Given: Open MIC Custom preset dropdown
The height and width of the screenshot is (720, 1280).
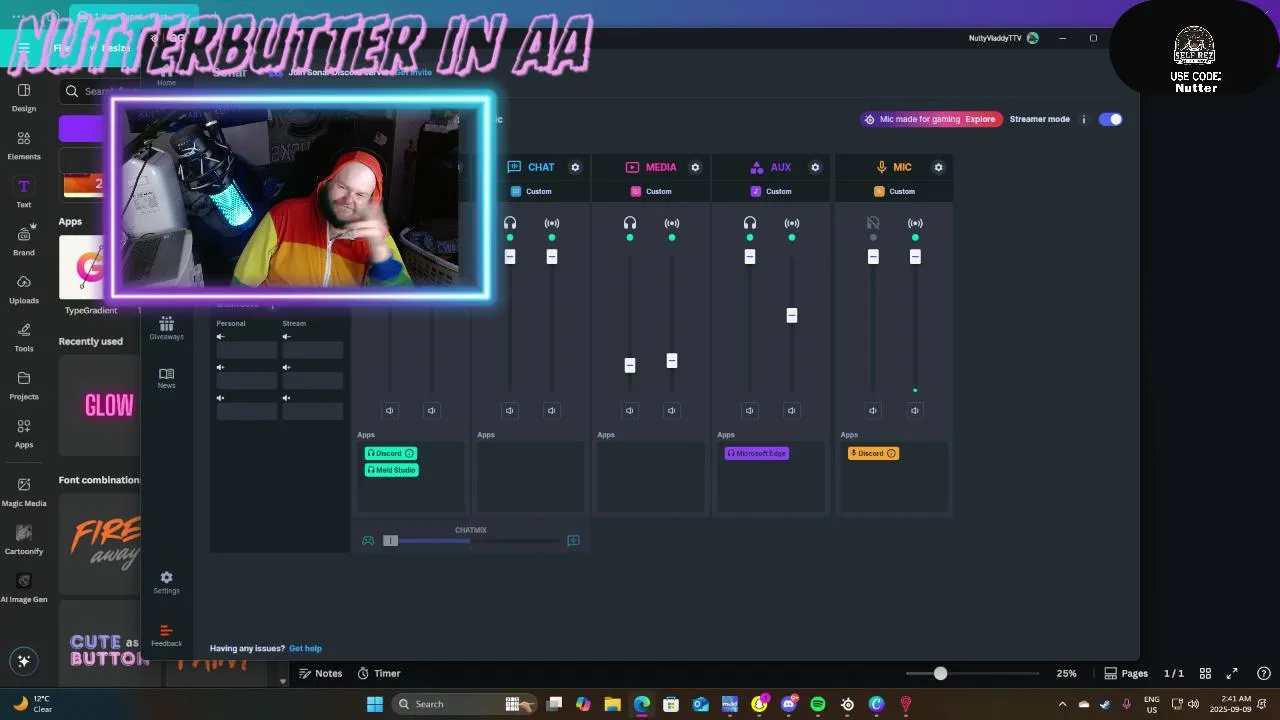Looking at the screenshot, I should (894, 191).
